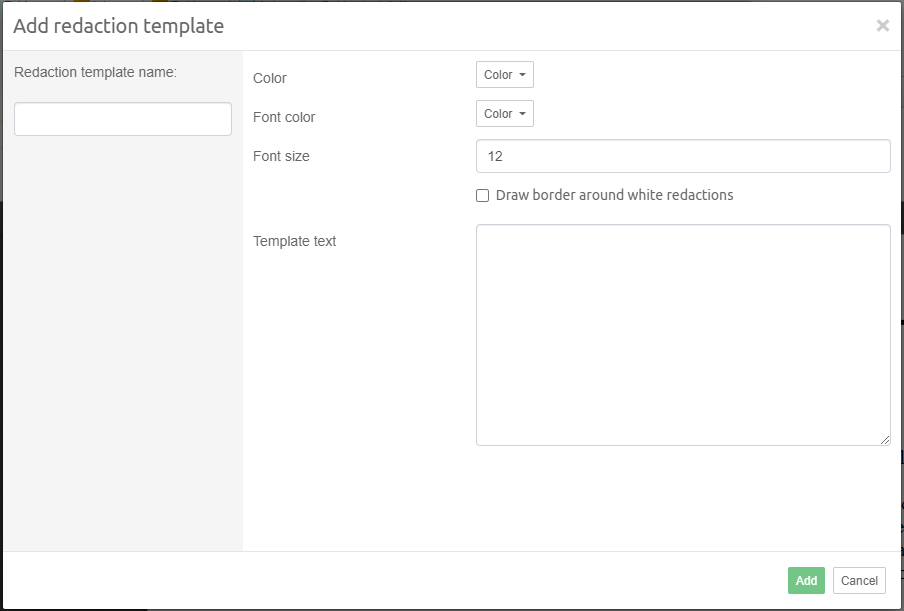Image resolution: width=904 pixels, height=611 pixels.
Task: Cancel the redaction template dialog
Action: [859, 581]
